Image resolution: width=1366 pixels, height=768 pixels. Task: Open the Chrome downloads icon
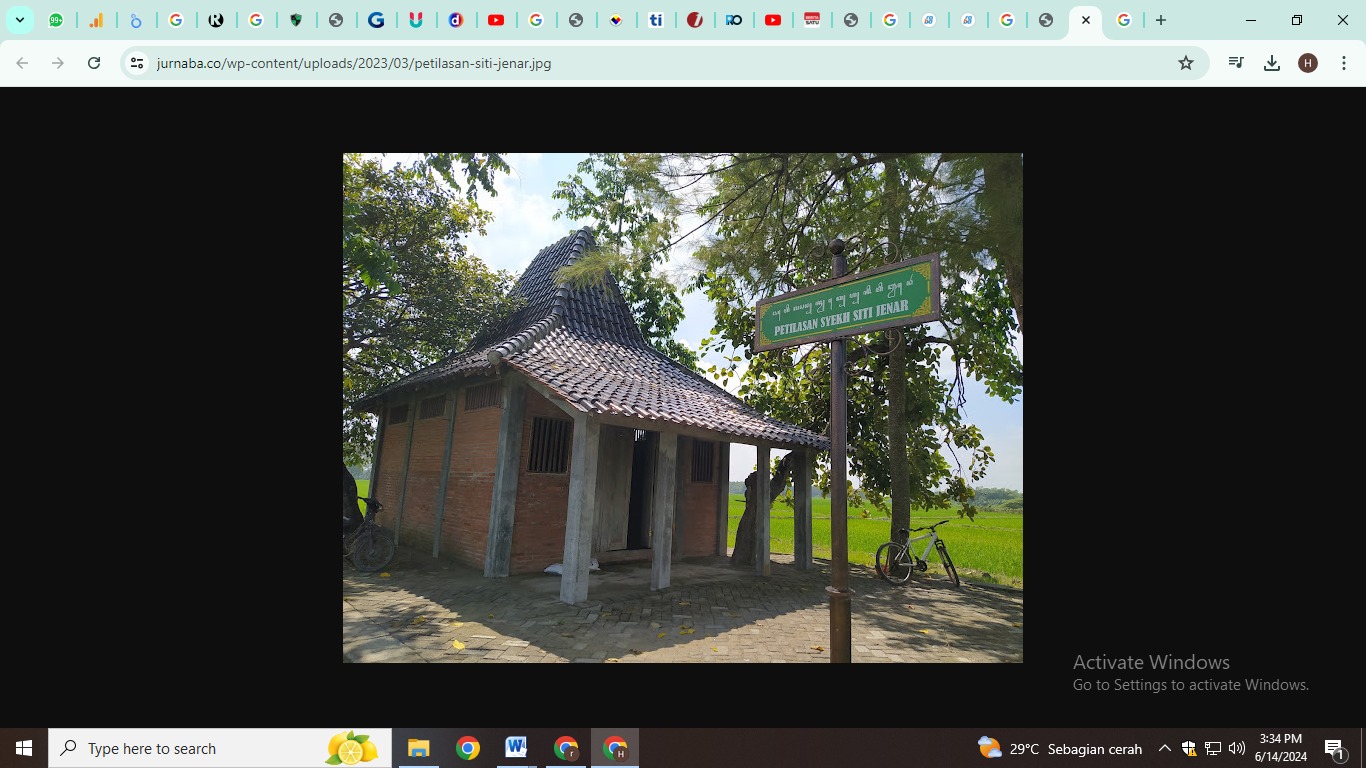tap(1272, 63)
